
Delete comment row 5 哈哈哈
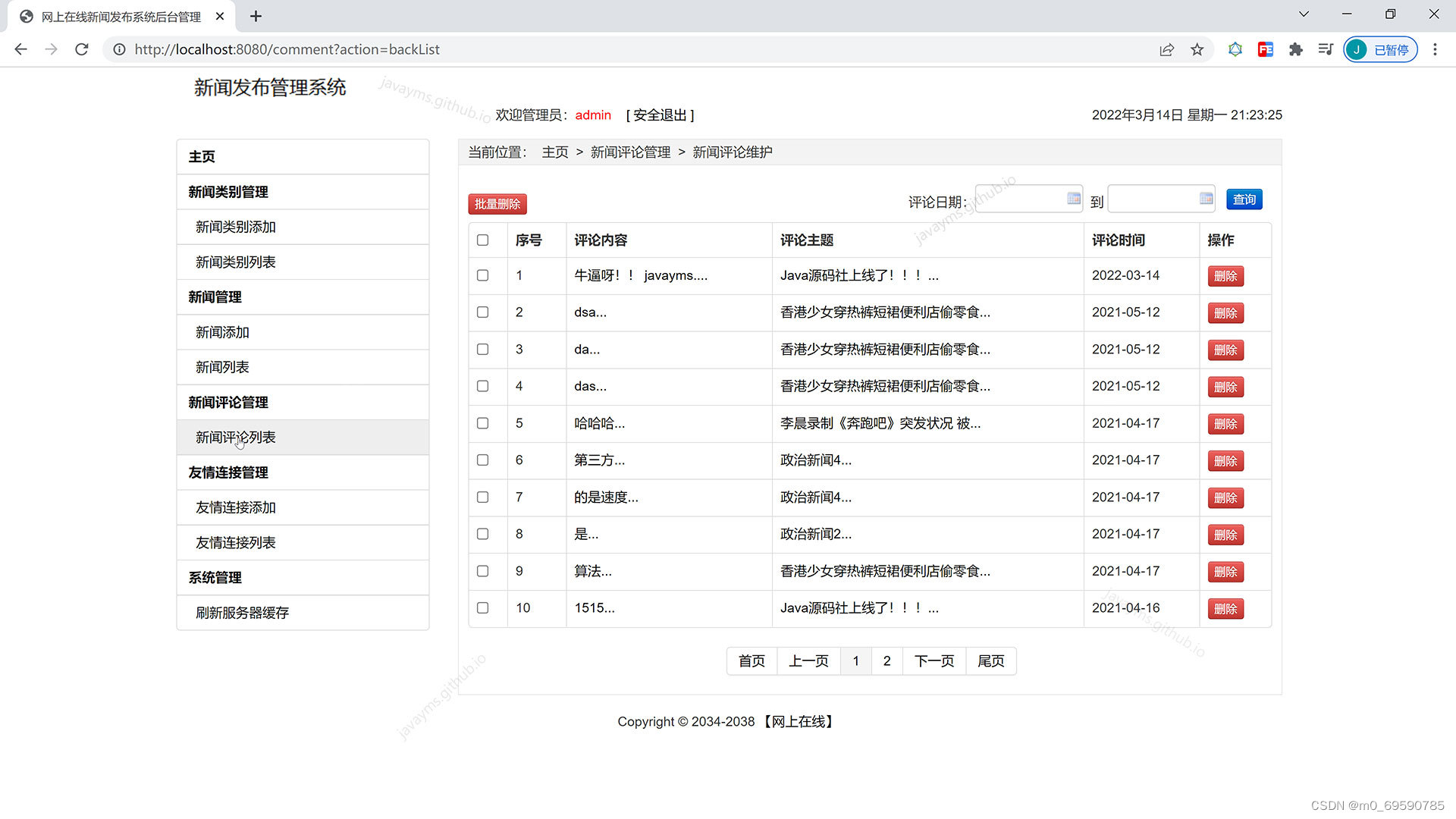pos(1225,424)
